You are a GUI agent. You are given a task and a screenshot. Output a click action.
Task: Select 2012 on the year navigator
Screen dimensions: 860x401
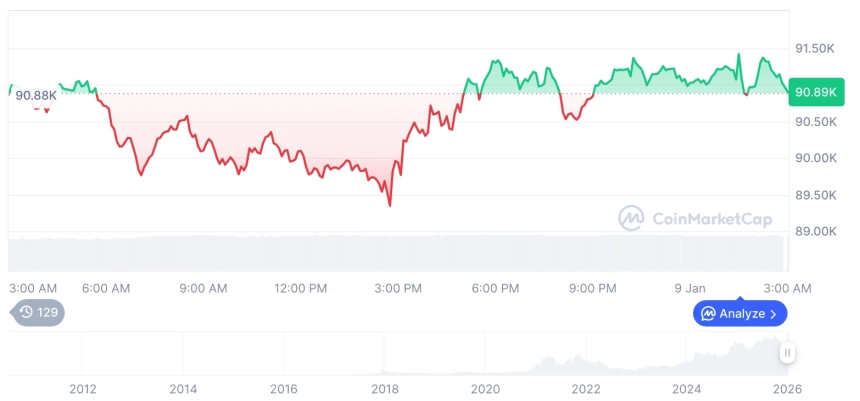click(82, 388)
